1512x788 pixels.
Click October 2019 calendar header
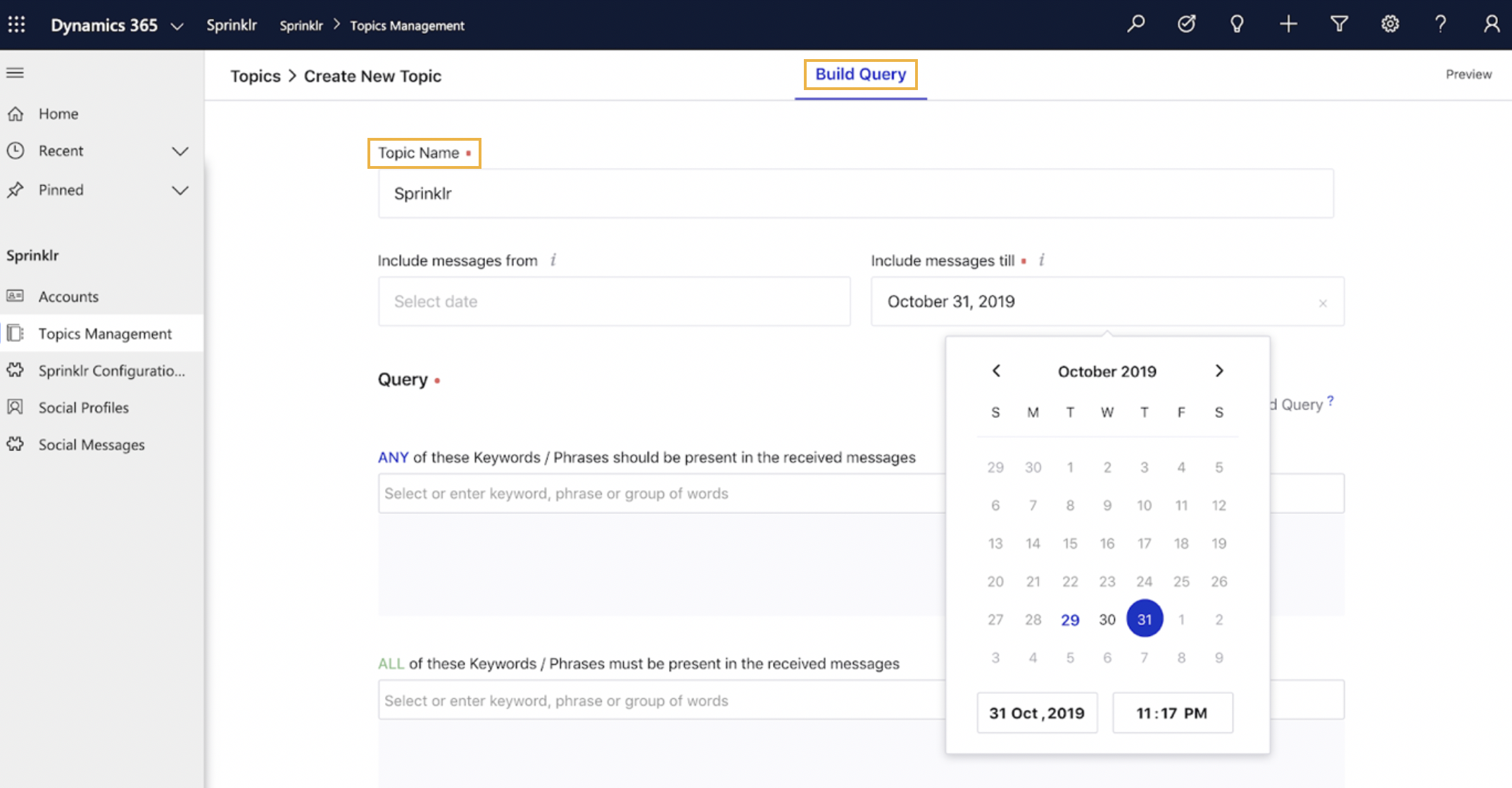tap(1107, 371)
